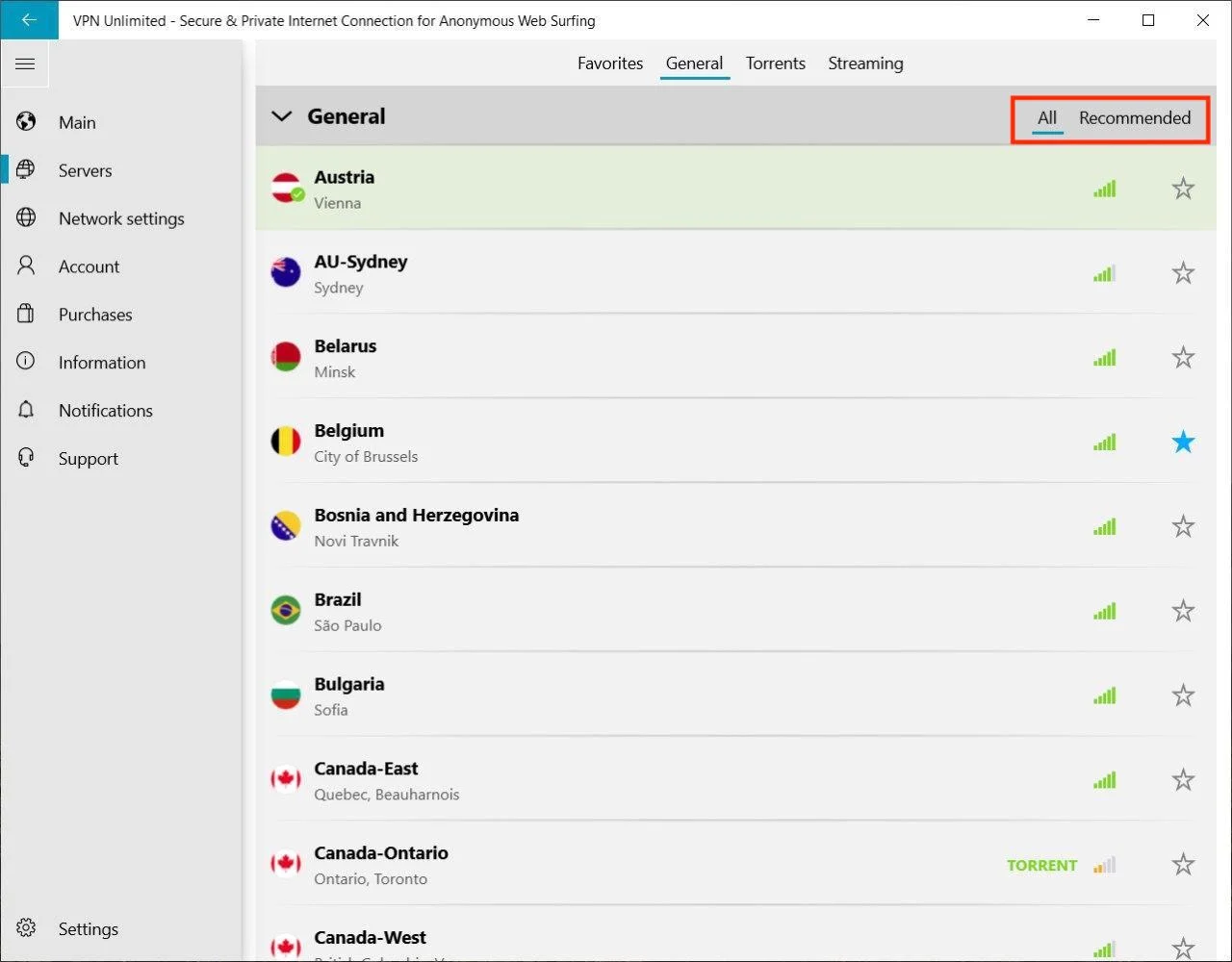
Task: Collapse the General section chevron
Action: (x=281, y=116)
